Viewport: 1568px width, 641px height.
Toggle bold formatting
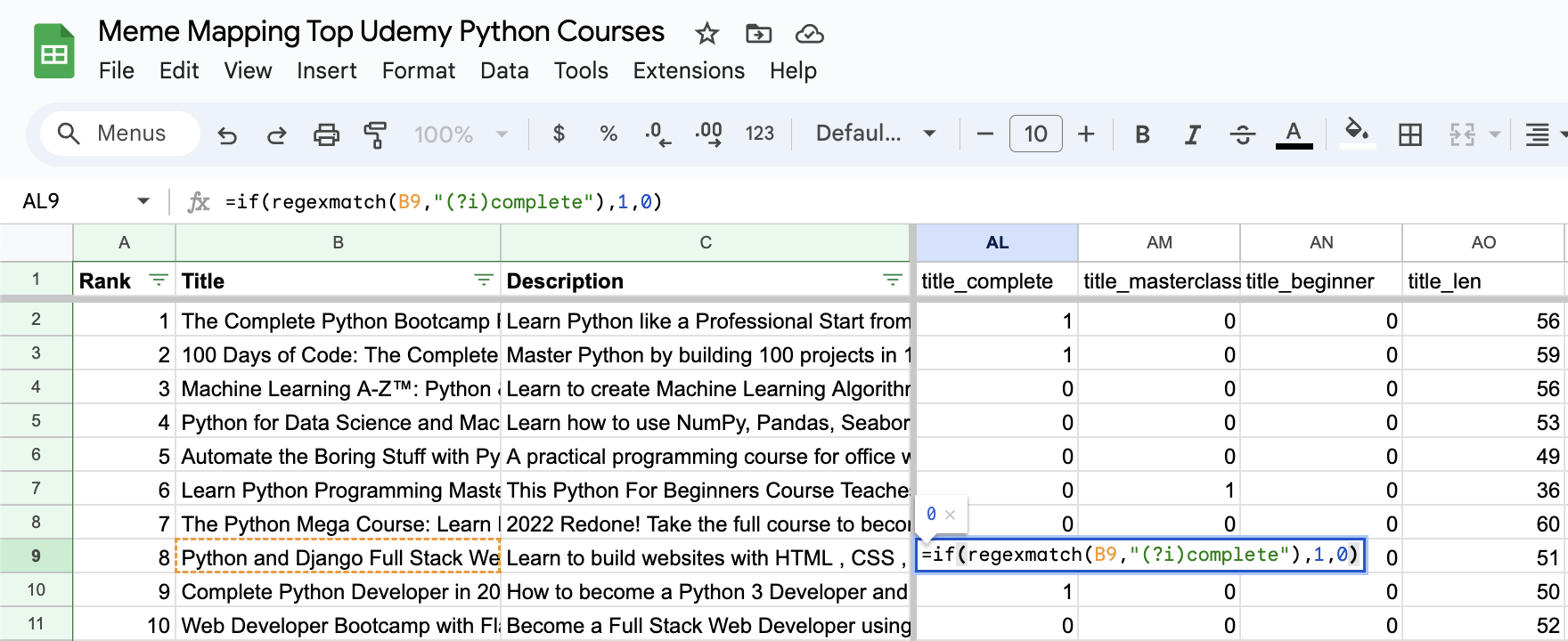[1142, 134]
